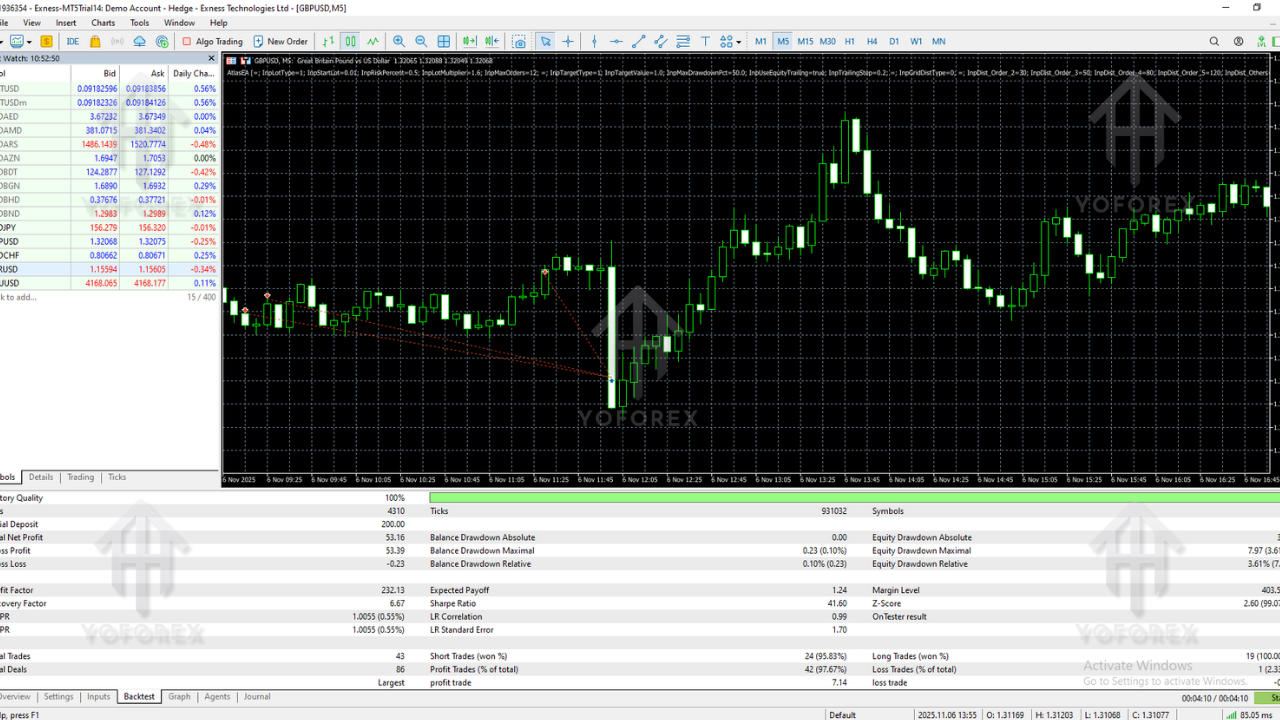This screenshot has width=1280, height=720.
Task: Select the crosshair tool
Action: point(568,41)
